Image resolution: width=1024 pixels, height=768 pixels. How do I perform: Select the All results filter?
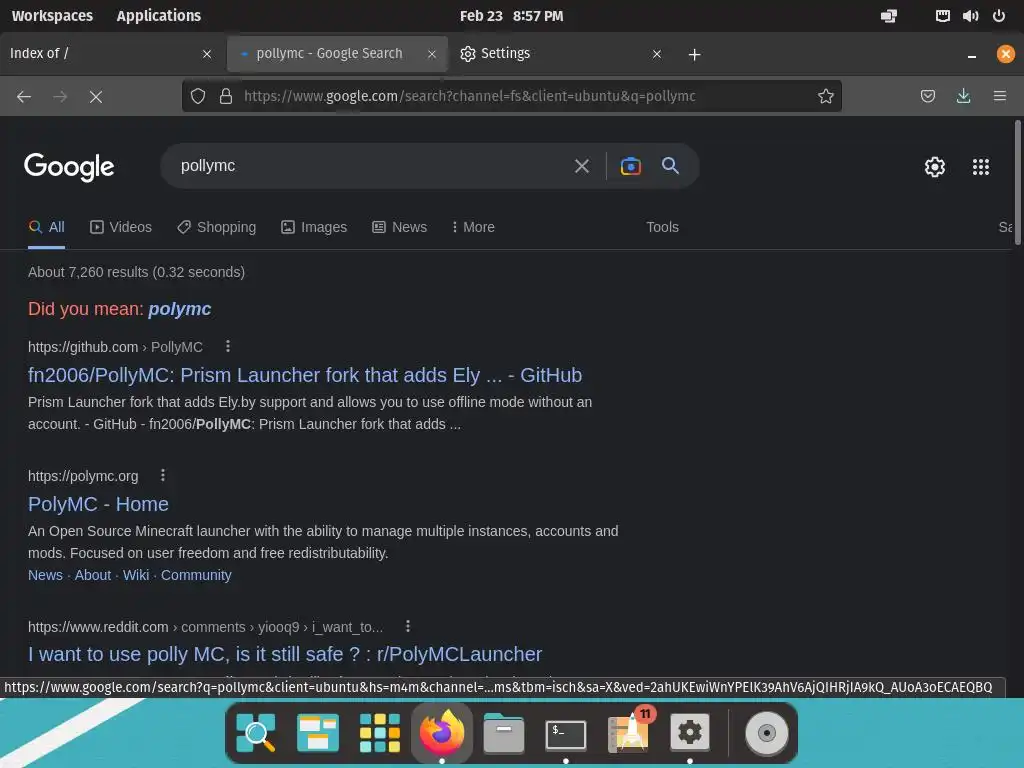click(46, 227)
